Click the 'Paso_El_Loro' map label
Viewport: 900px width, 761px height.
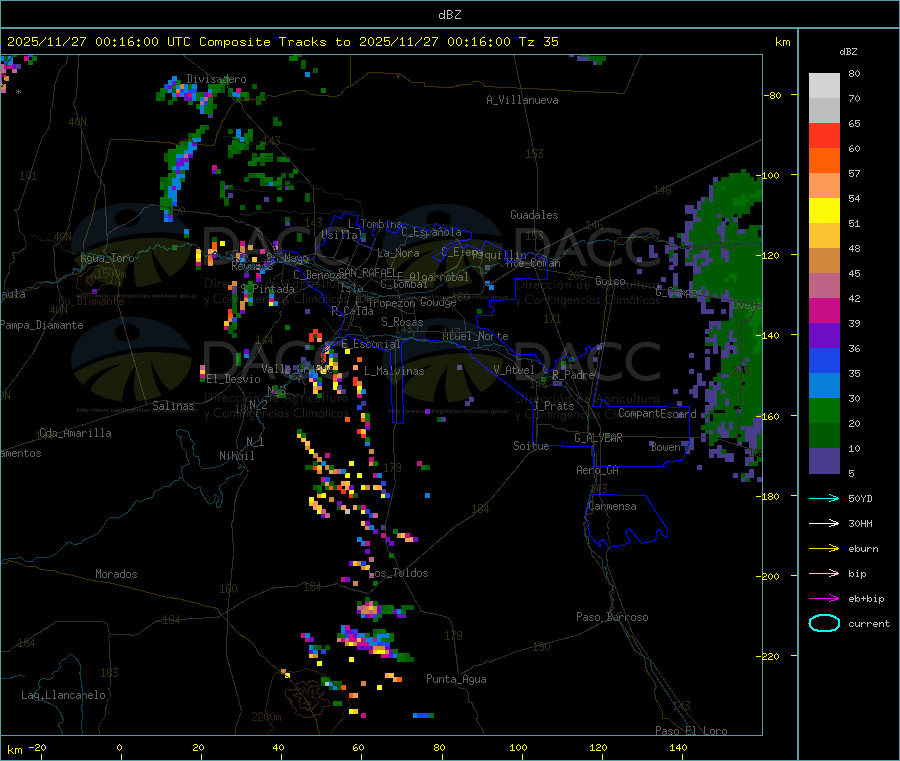[x=691, y=731]
